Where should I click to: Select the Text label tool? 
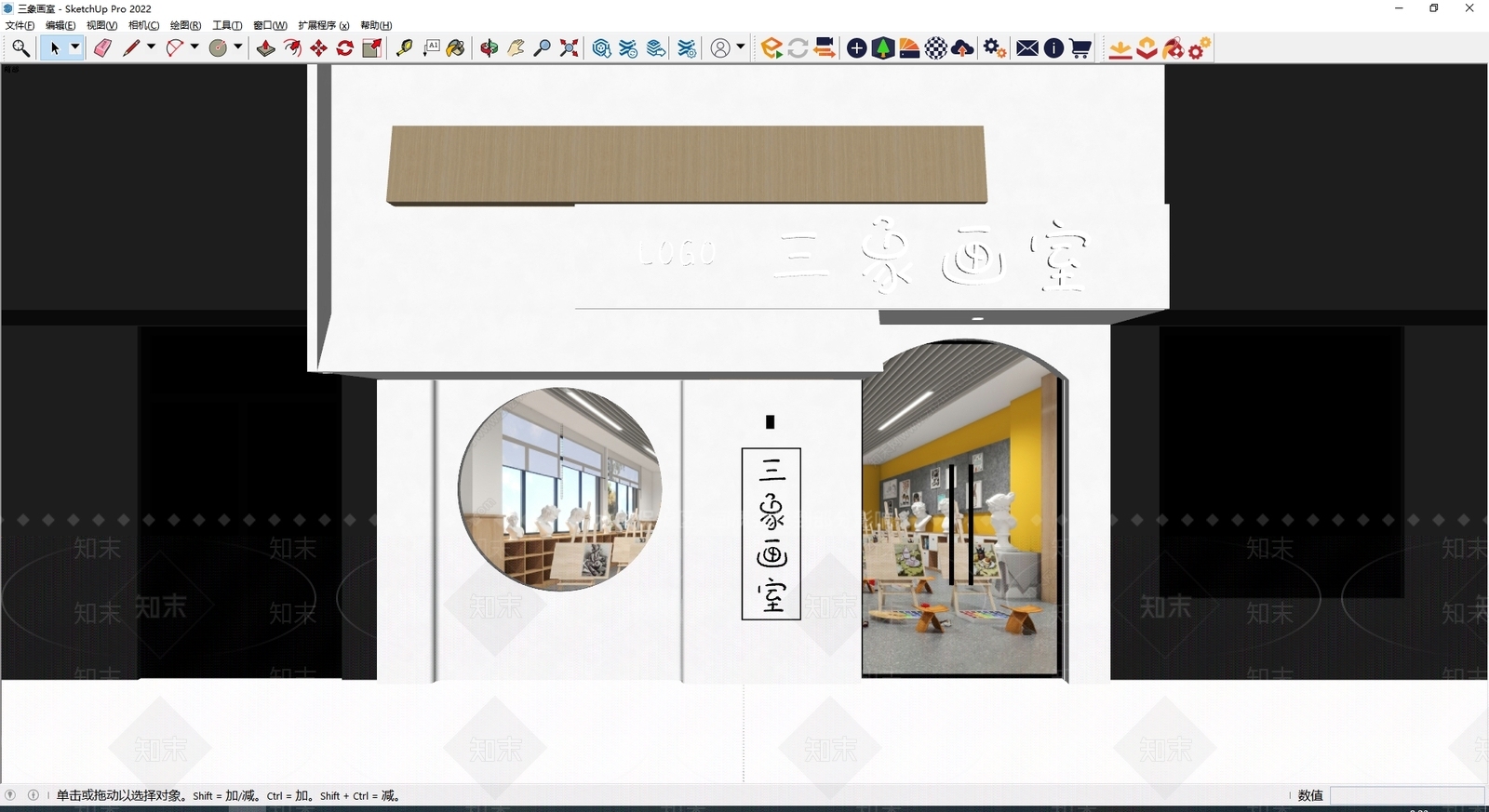[x=431, y=48]
